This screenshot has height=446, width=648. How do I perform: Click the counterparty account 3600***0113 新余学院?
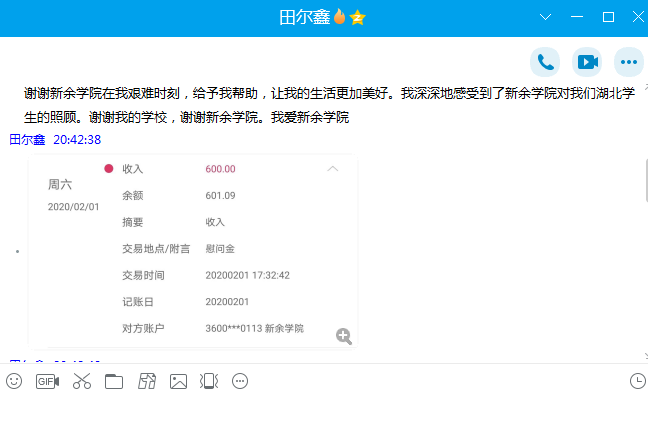(255, 329)
